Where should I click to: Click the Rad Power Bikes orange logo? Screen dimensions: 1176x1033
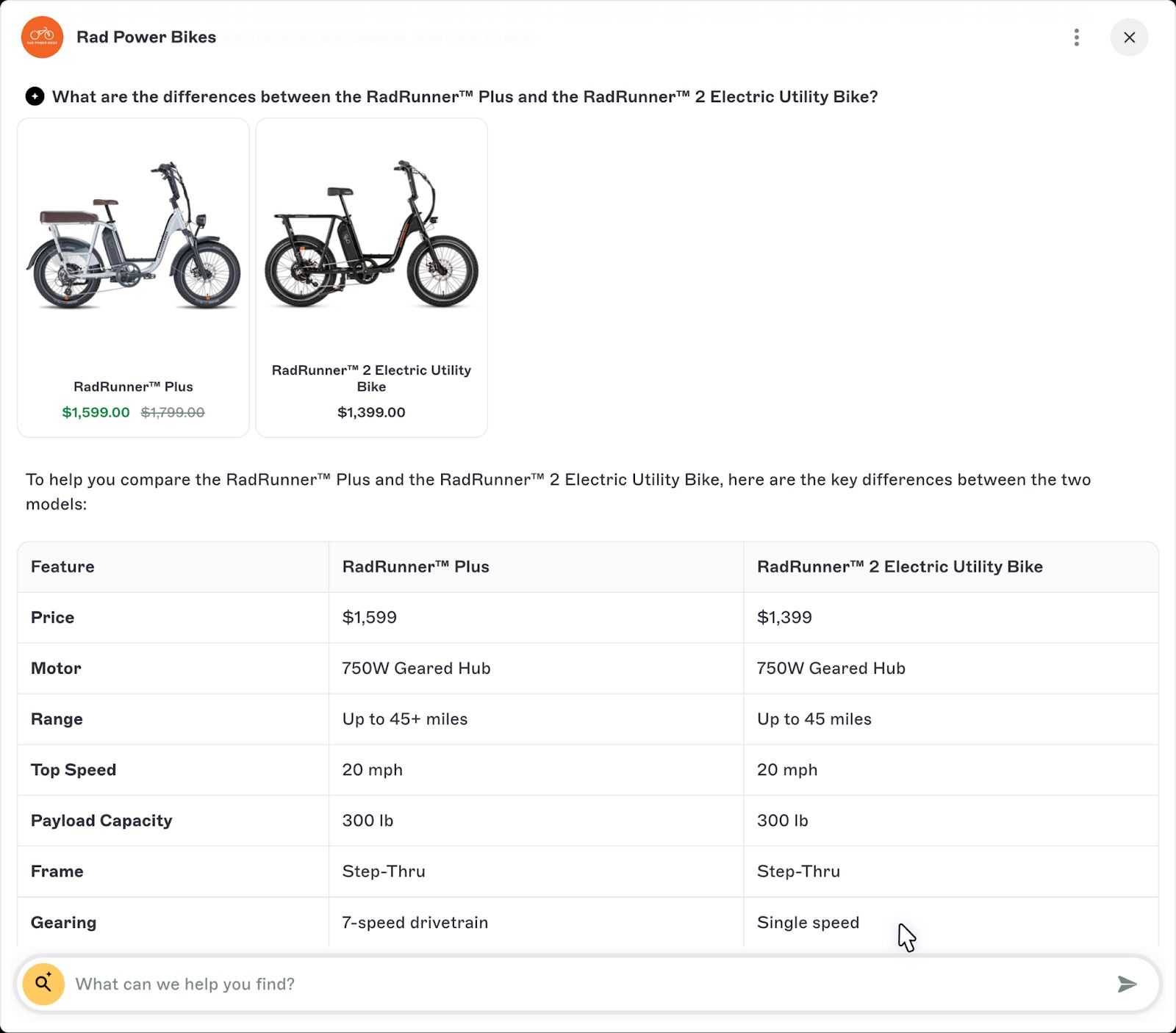42,37
